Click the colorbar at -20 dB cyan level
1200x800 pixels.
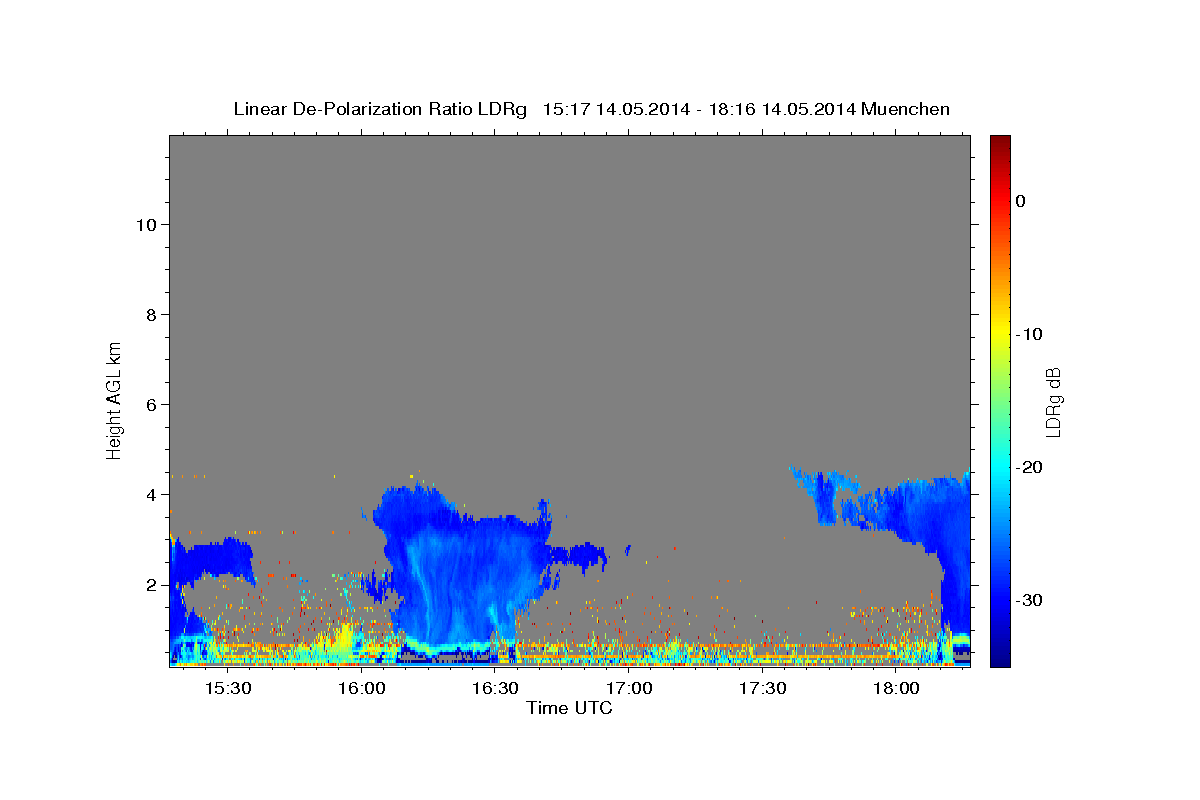pyautogui.click(x=1000, y=467)
